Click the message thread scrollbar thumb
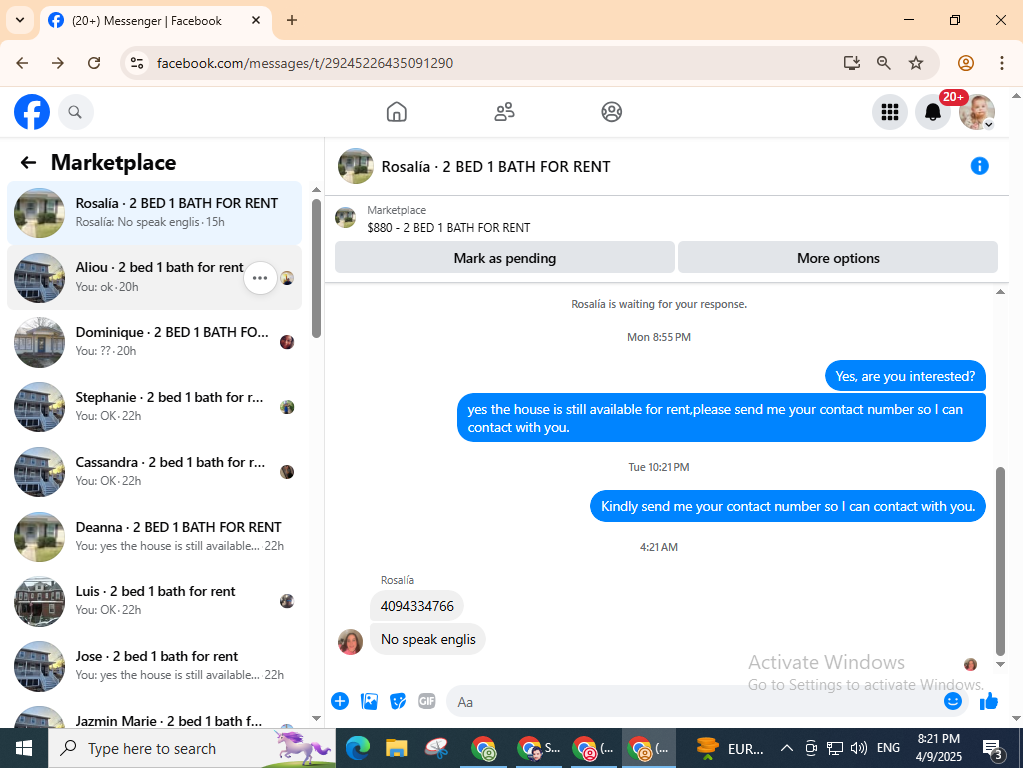 tap(1000, 561)
